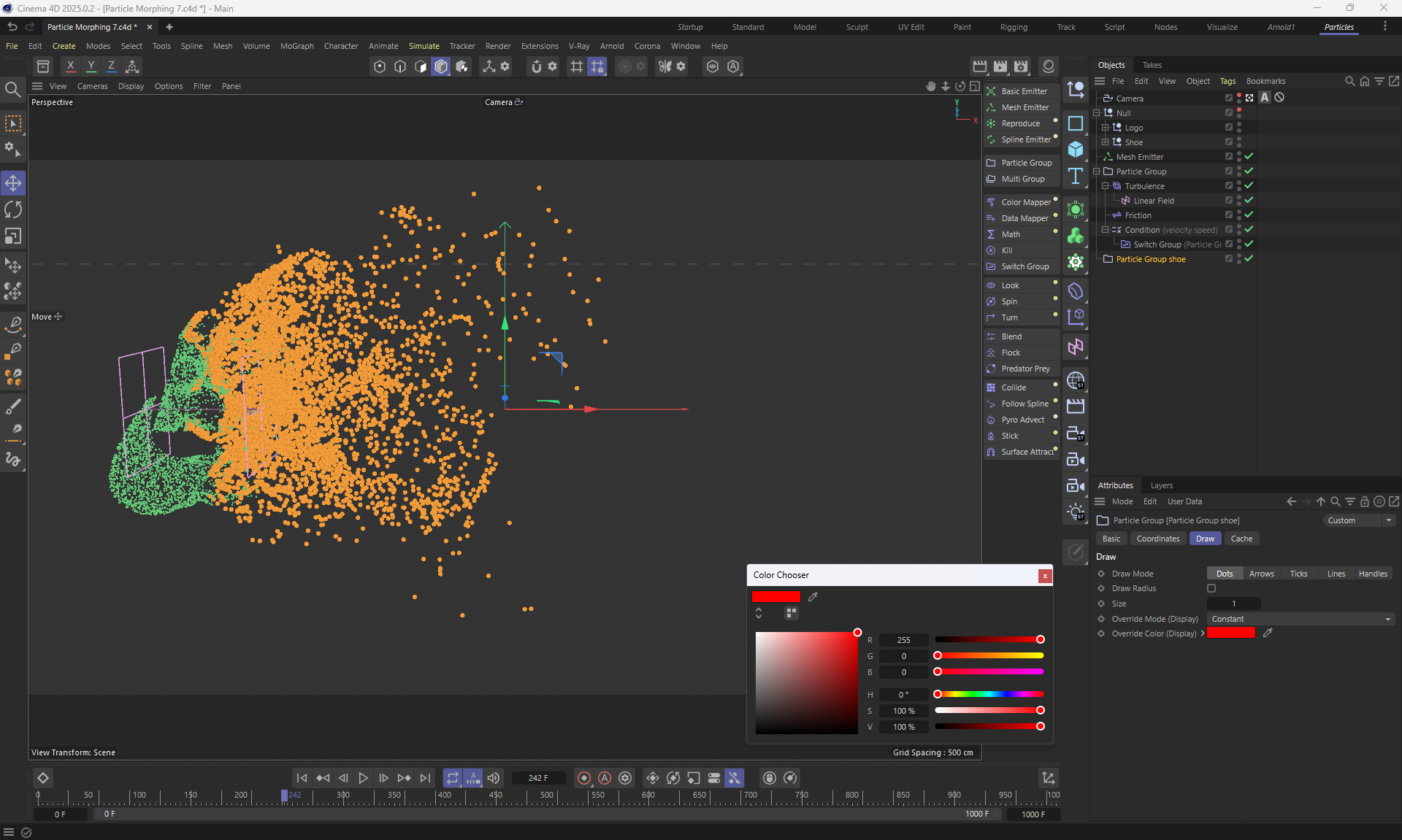
Task: Set Draw Mode to Arrows
Action: coord(1261,574)
